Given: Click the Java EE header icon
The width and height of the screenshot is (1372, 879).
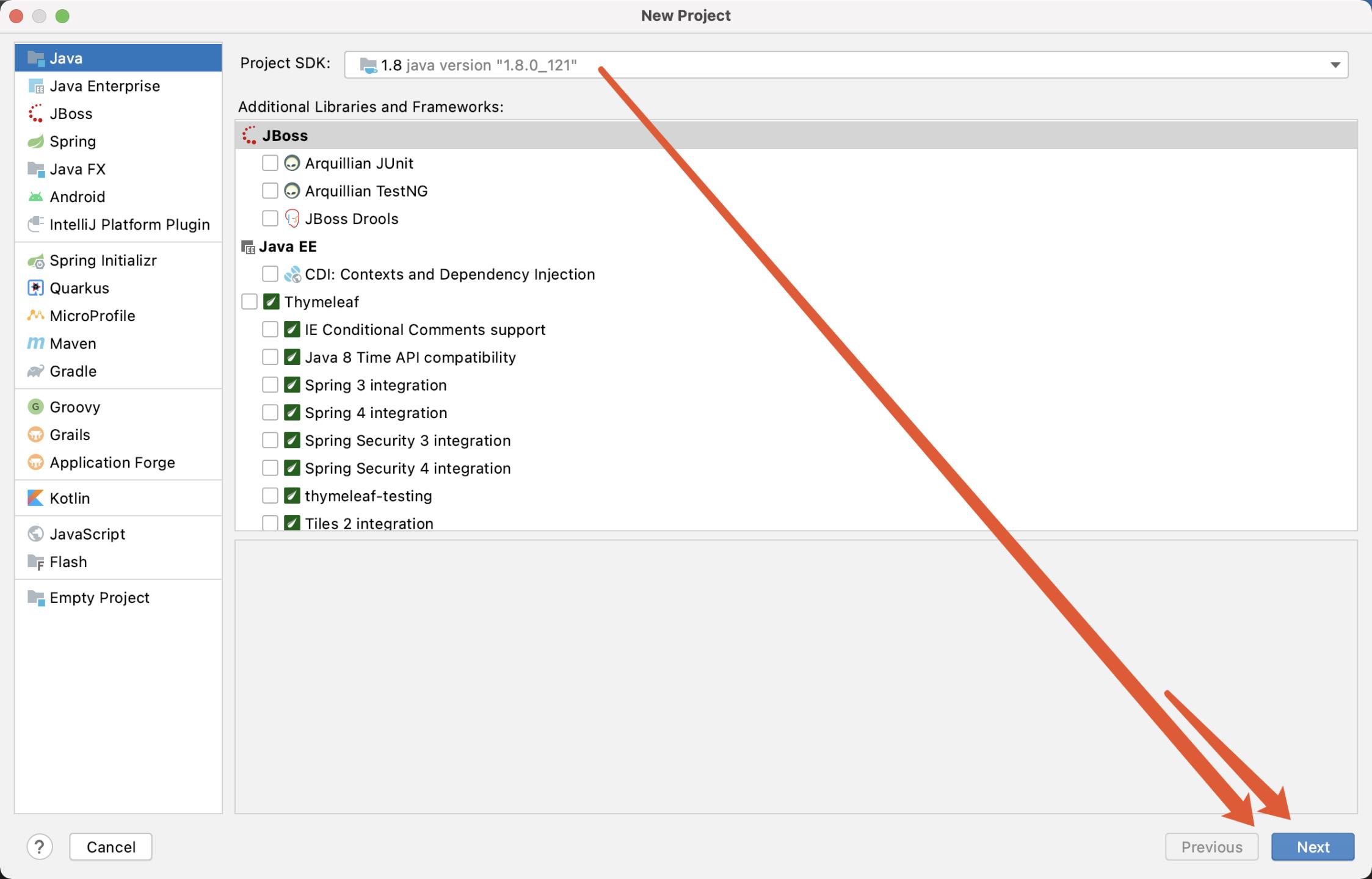Looking at the screenshot, I should (x=248, y=247).
